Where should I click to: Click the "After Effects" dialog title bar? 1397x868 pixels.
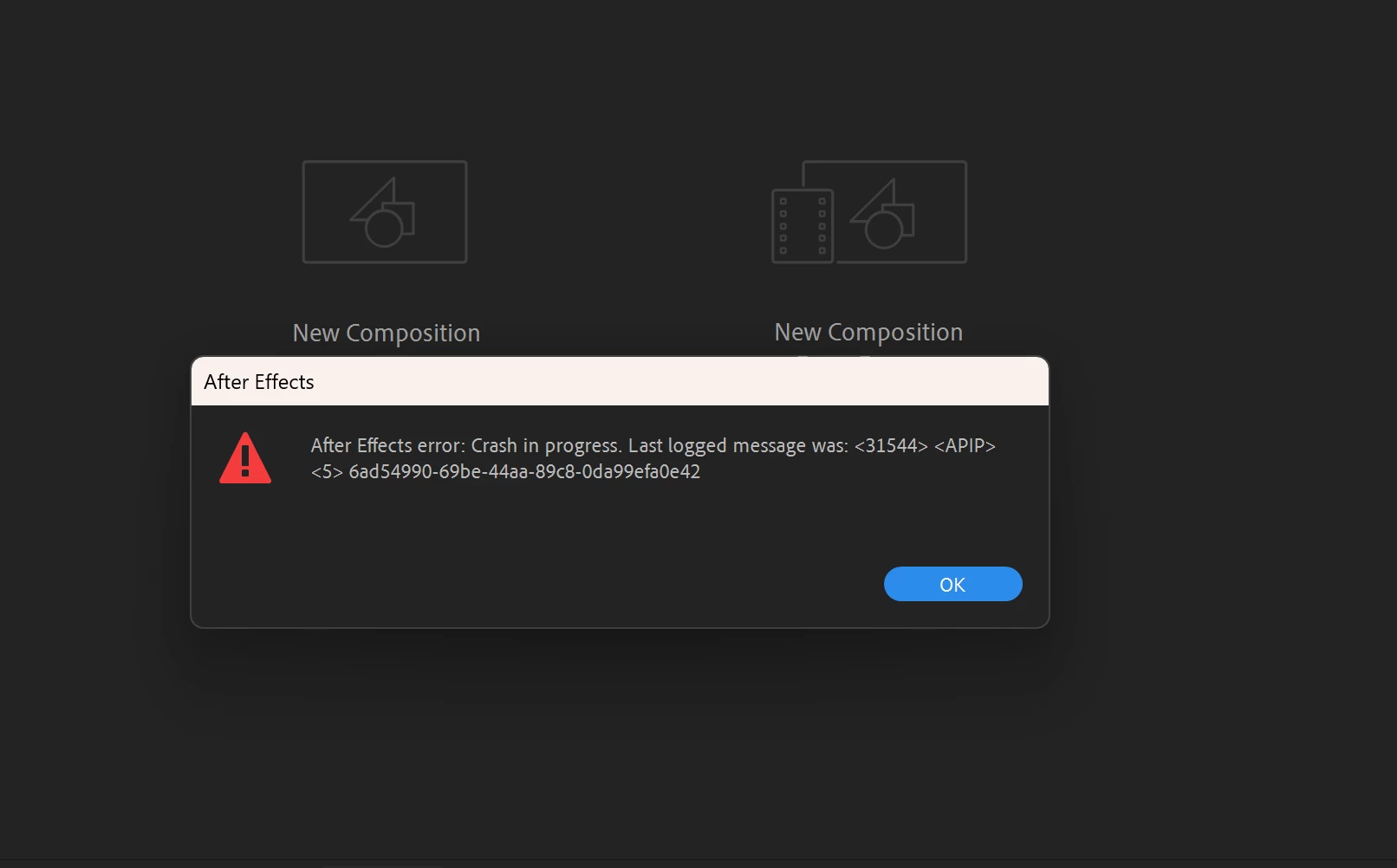(620, 381)
